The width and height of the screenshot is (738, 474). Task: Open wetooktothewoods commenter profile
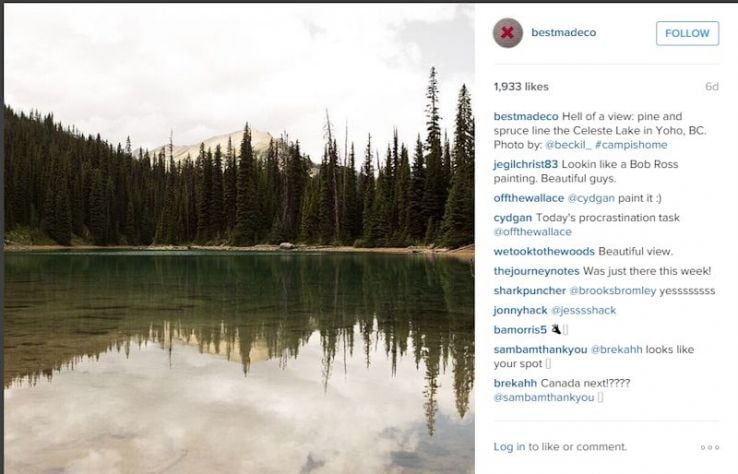544,251
